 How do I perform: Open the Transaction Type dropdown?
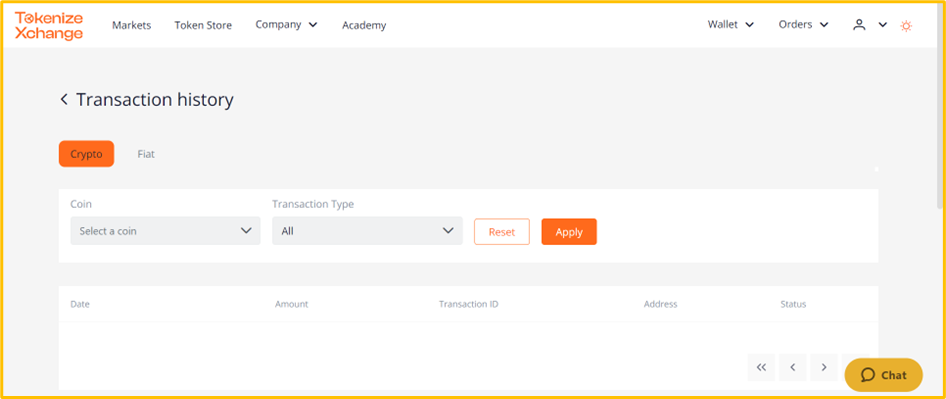click(367, 231)
